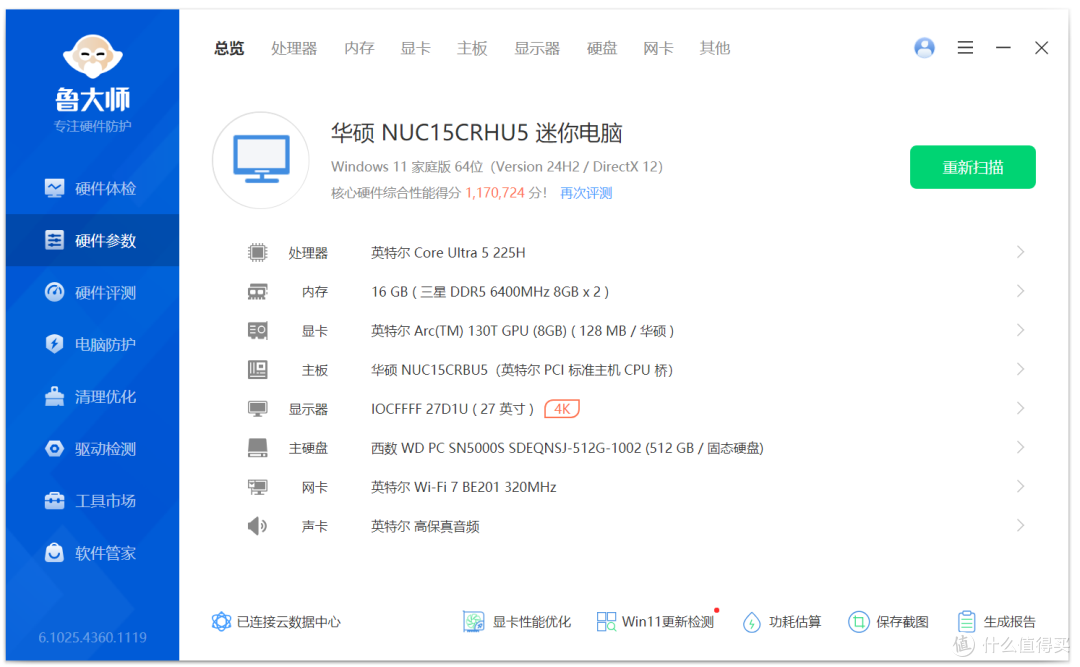Expand 显示器 row chevron

click(1020, 409)
